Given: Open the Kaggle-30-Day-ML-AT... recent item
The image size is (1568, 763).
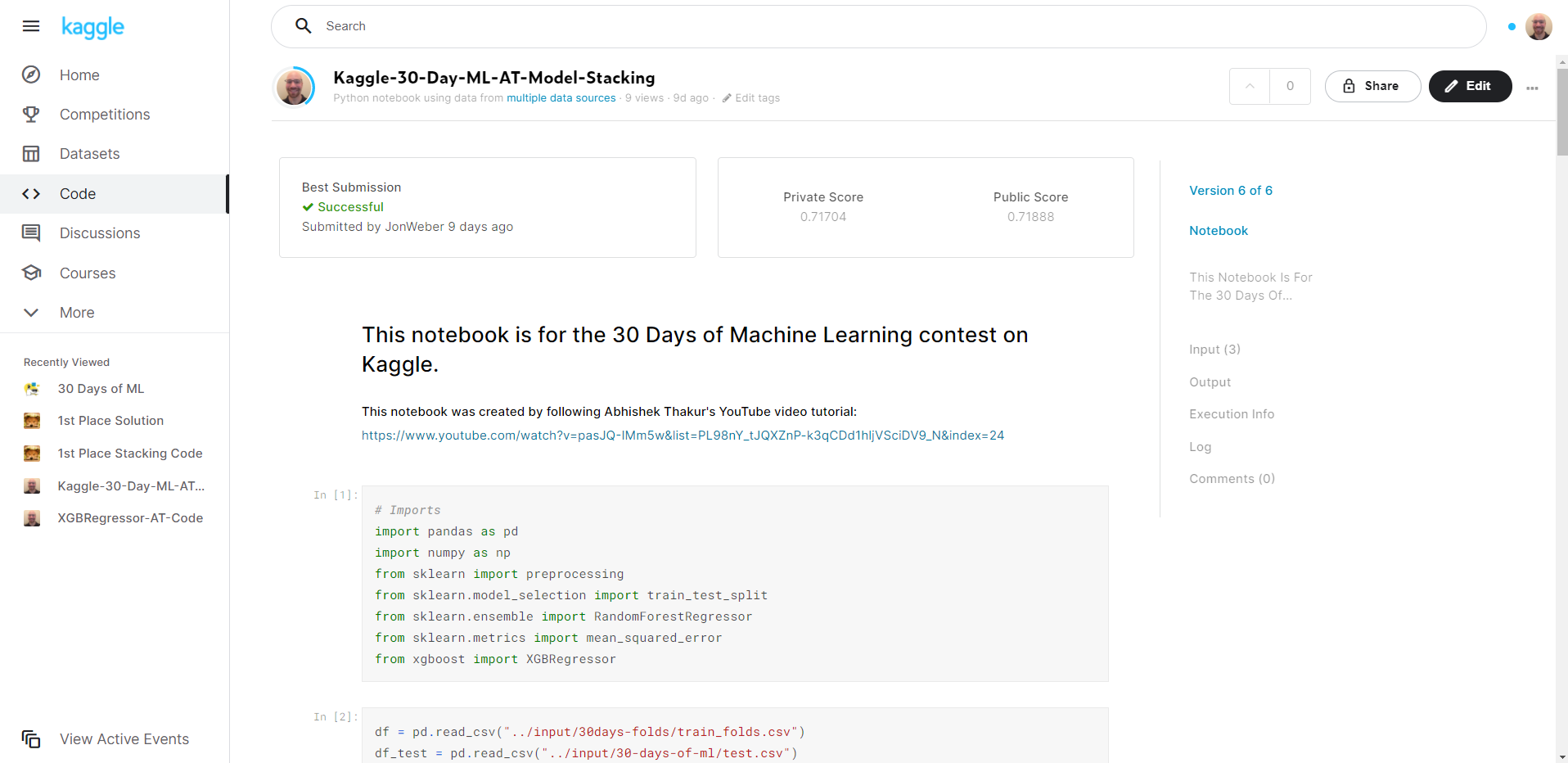Looking at the screenshot, I should pyautogui.click(x=131, y=486).
